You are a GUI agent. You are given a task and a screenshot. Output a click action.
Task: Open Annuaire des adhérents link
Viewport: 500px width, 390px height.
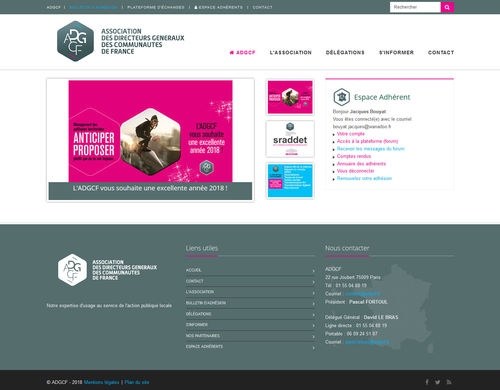(x=361, y=164)
